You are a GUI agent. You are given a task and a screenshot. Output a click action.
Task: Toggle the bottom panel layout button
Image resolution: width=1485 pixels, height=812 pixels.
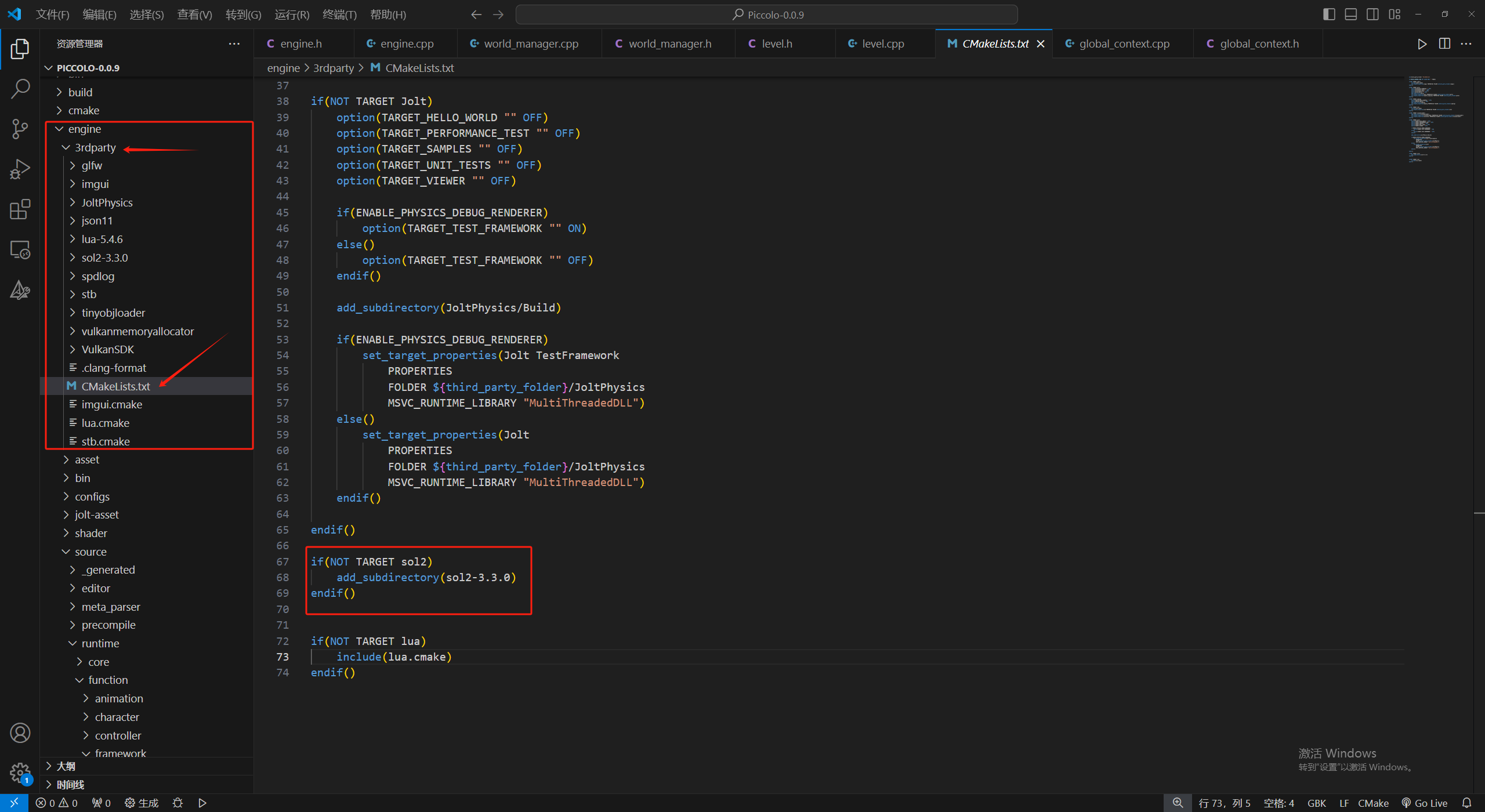click(1350, 14)
